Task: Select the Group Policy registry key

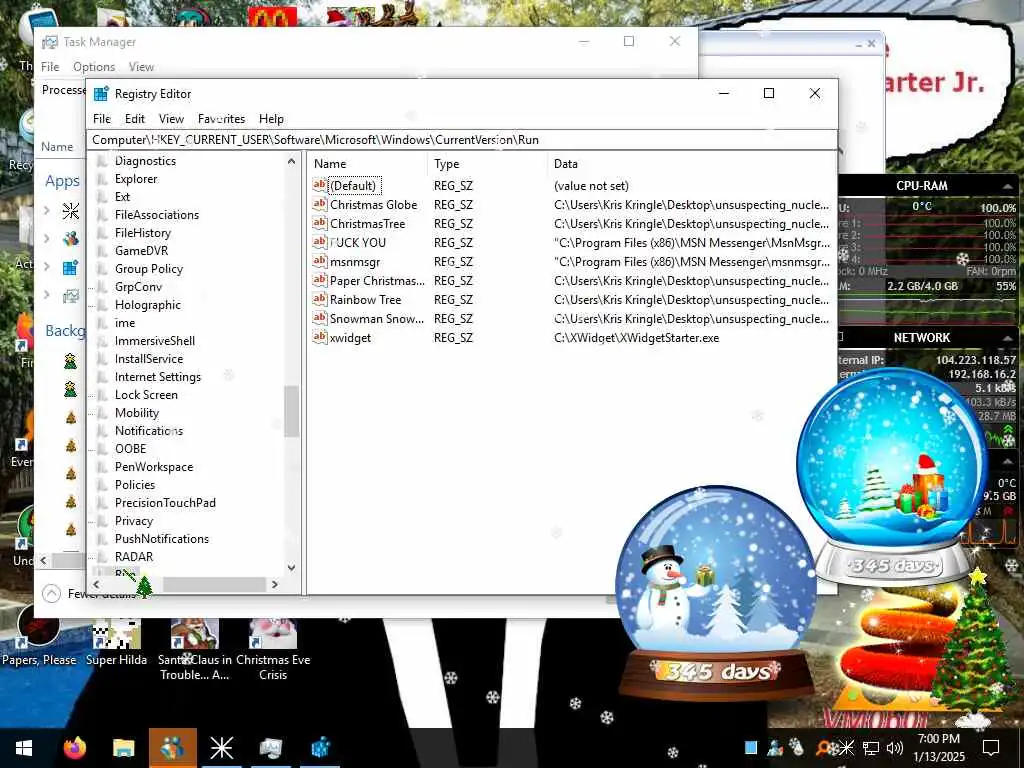Action: point(149,269)
